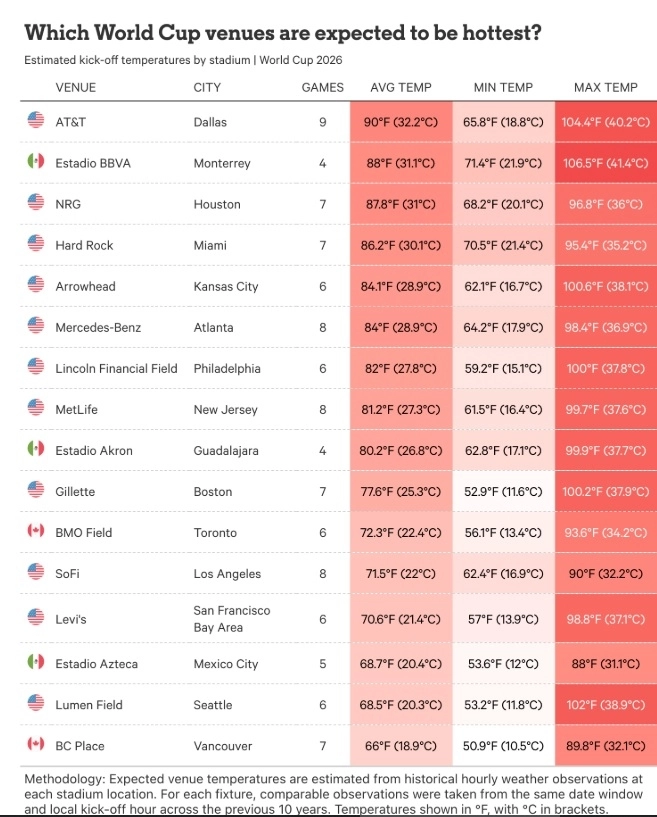The height and width of the screenshot is (817, 657).
Task: Click the GAMES column header
Action: (x=323, y=88)
